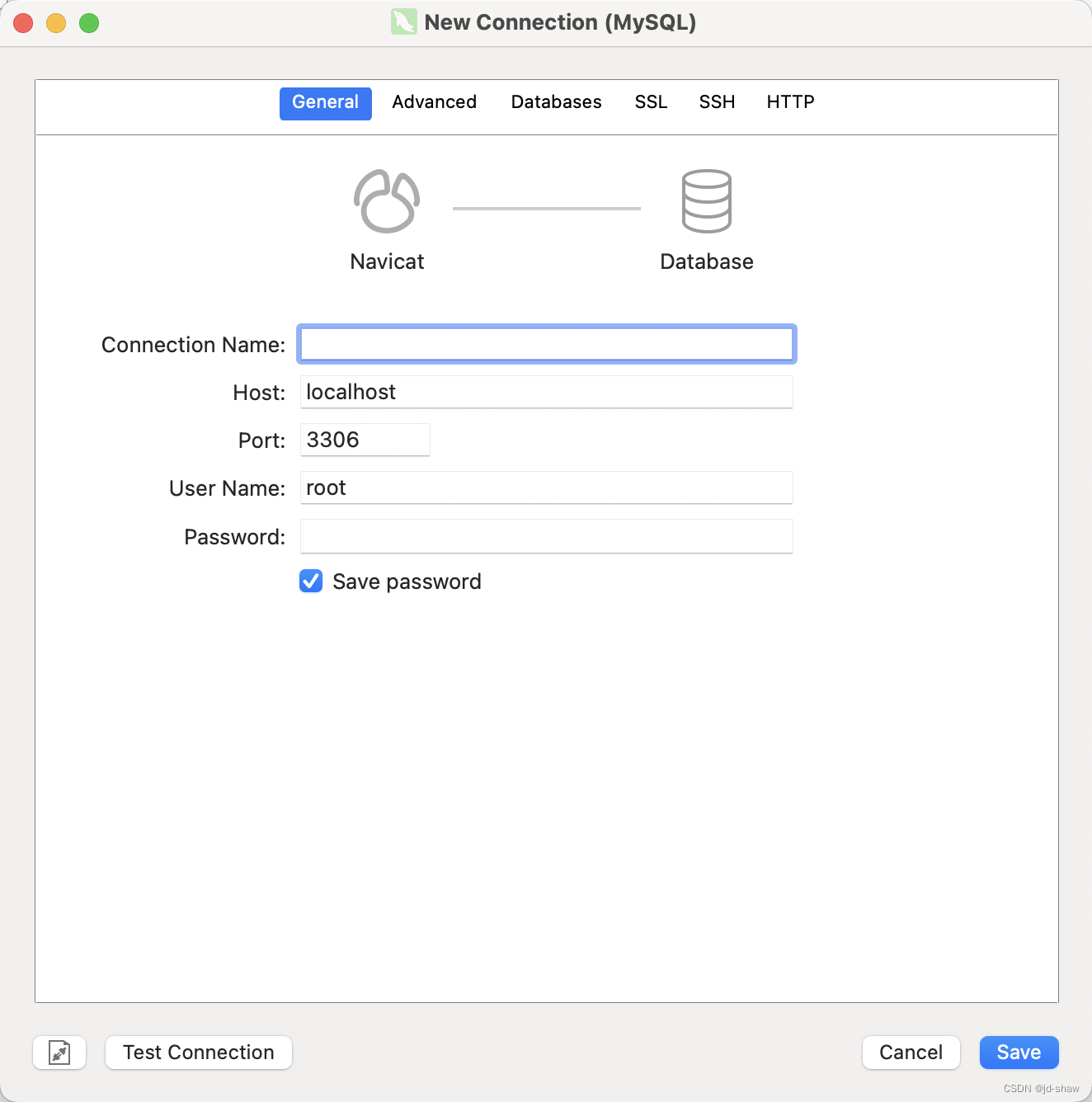The width and height of the screenshot is (1092, 1102).
Task: Click the Password: label
Action: coord(234,537)
